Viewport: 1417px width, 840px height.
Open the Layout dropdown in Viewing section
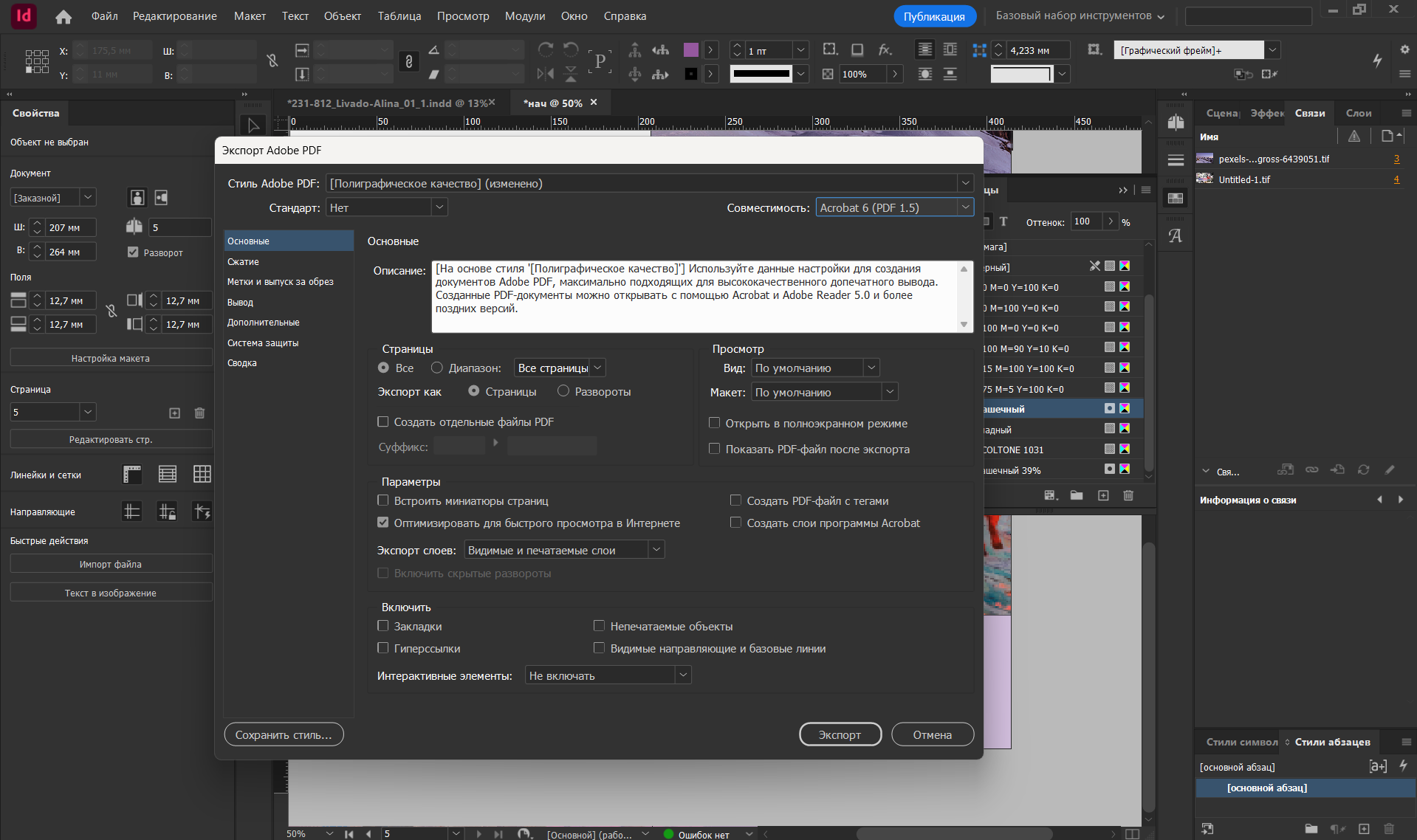tap(824, 392)
